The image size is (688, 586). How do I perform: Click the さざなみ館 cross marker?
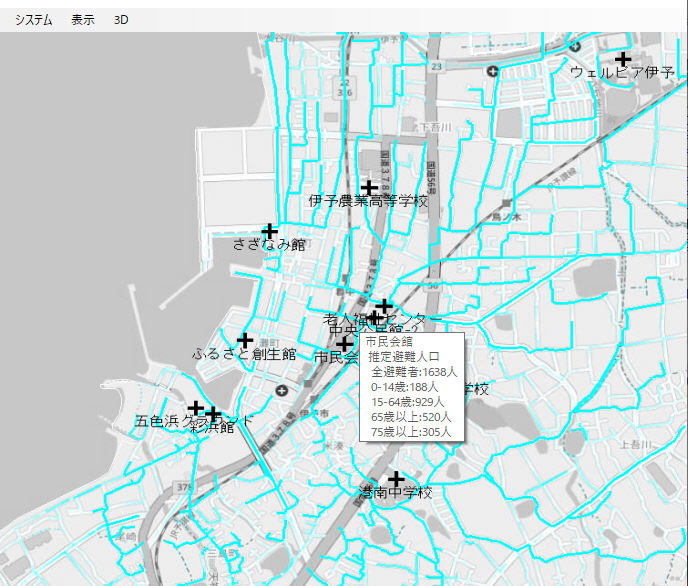(268, 231)
